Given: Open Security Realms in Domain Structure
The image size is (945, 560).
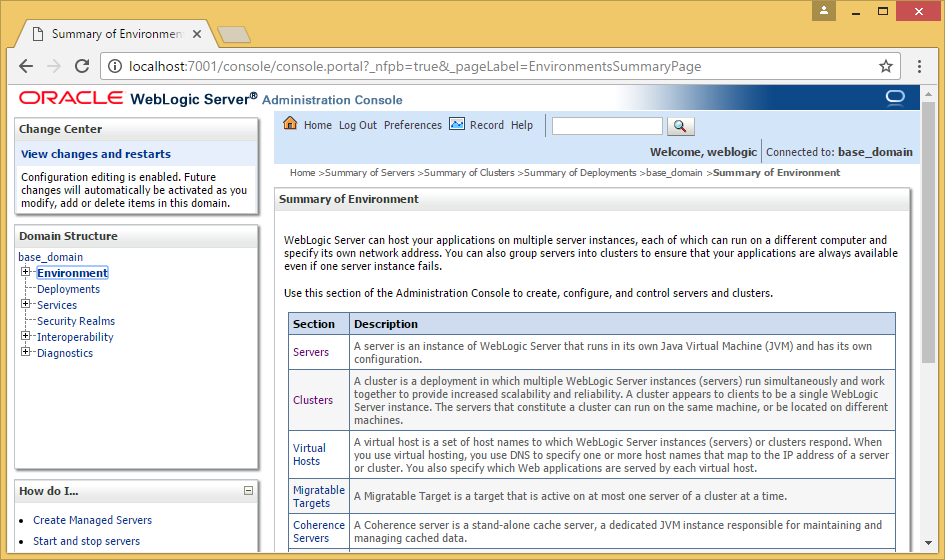Looking at the screenshot, I should tap(76, 321).
